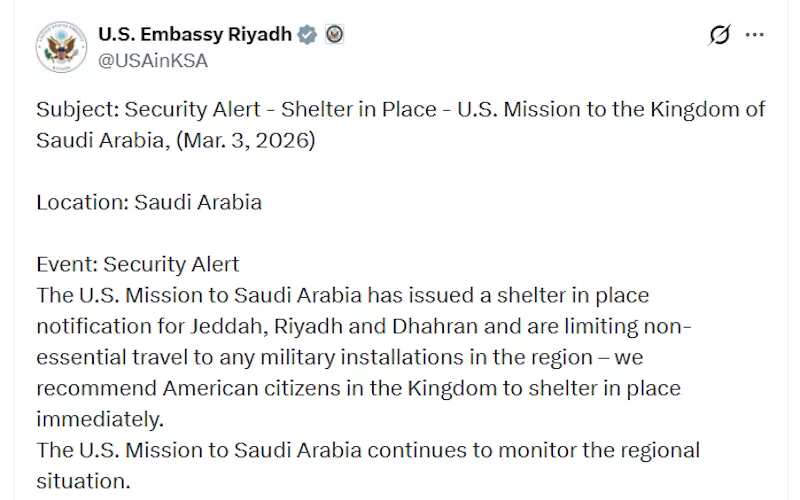Click the (Mar. 3, 2026) date text

tap(248, 140)
